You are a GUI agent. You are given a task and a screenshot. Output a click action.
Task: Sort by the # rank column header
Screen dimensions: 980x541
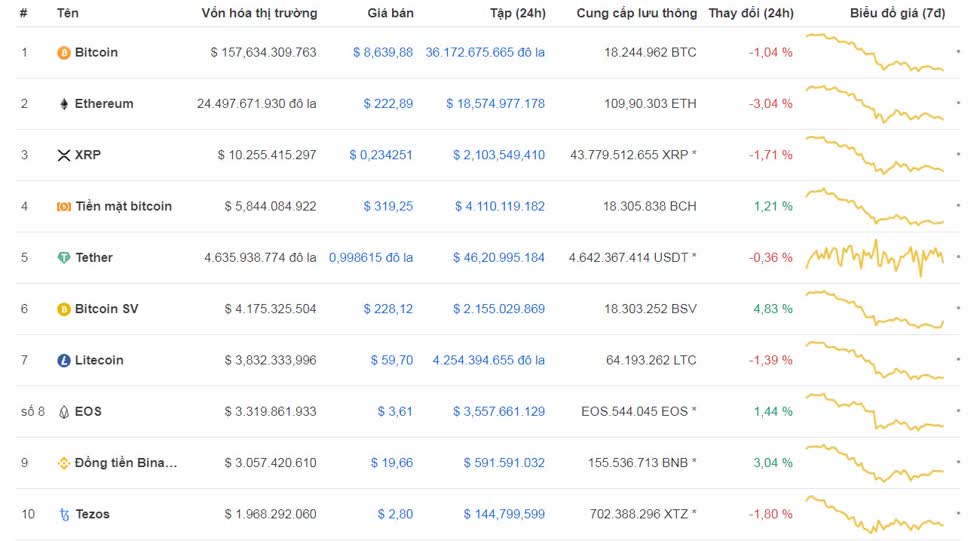click(23, 13)
